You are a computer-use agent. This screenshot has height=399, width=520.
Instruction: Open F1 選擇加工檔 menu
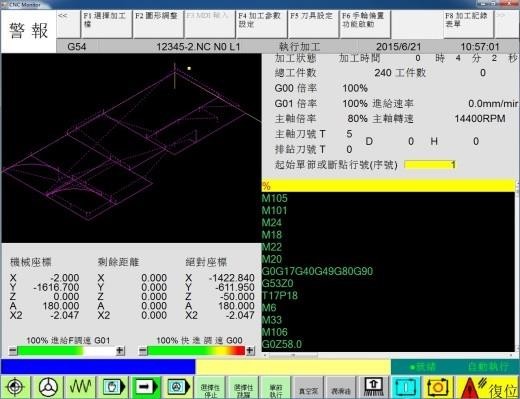click(106, 24)
